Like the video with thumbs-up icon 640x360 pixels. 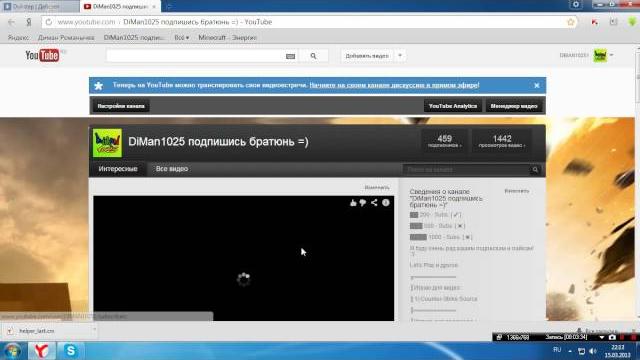pyautogui.click(x=353, y=203)
